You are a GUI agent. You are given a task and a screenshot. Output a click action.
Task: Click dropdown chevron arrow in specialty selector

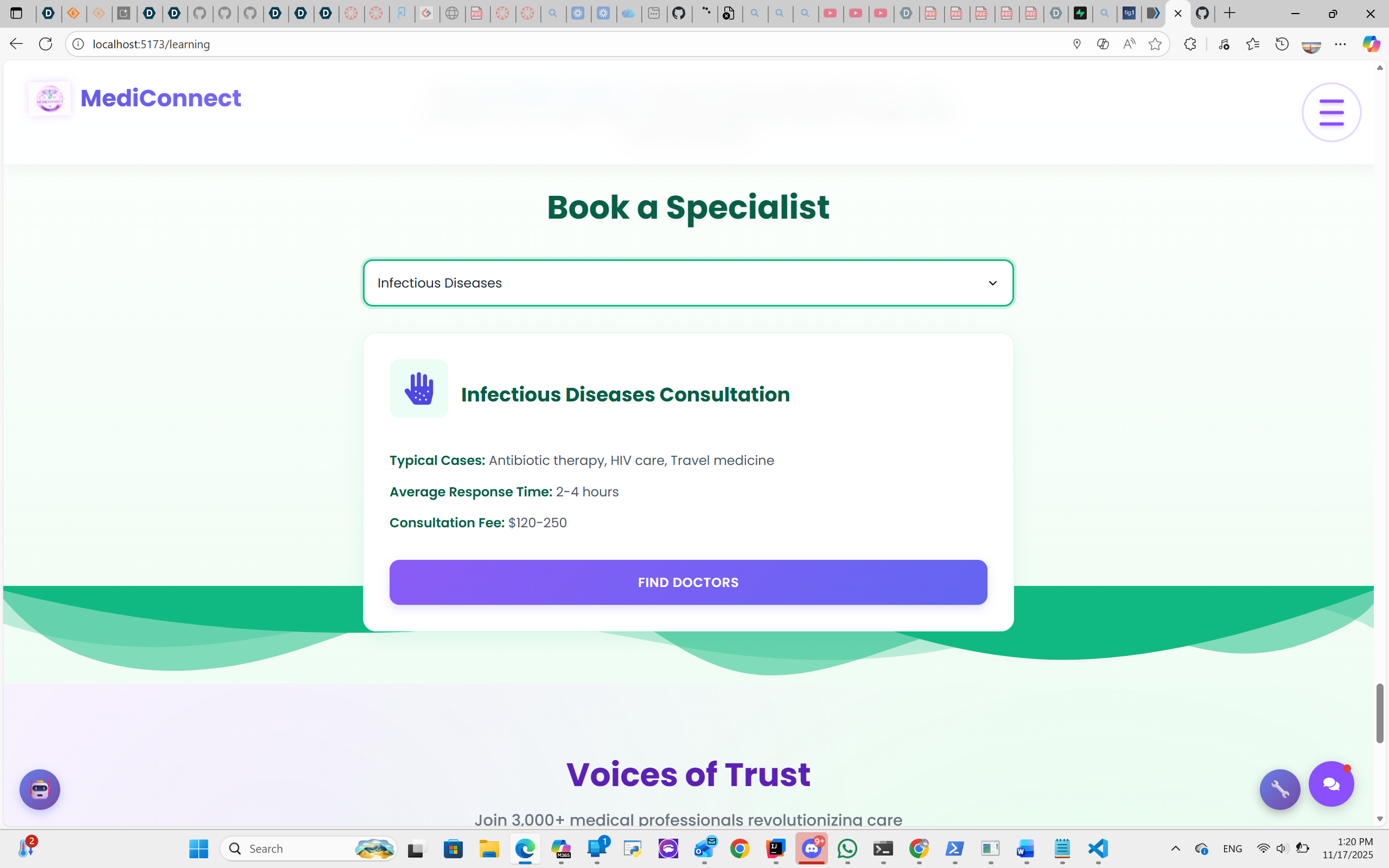pos(992,283)
